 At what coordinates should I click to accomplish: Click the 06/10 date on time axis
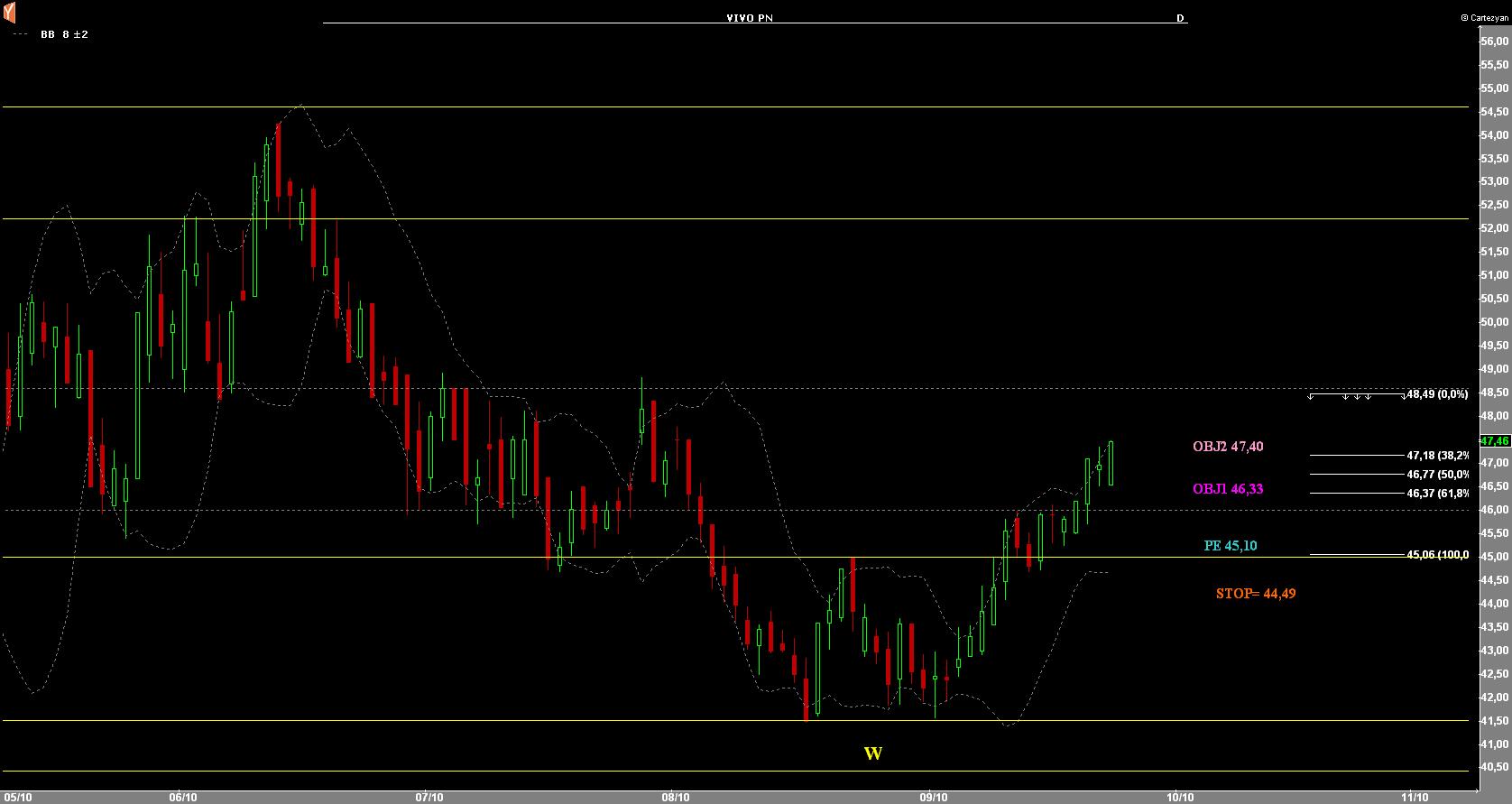coord(183,797)
